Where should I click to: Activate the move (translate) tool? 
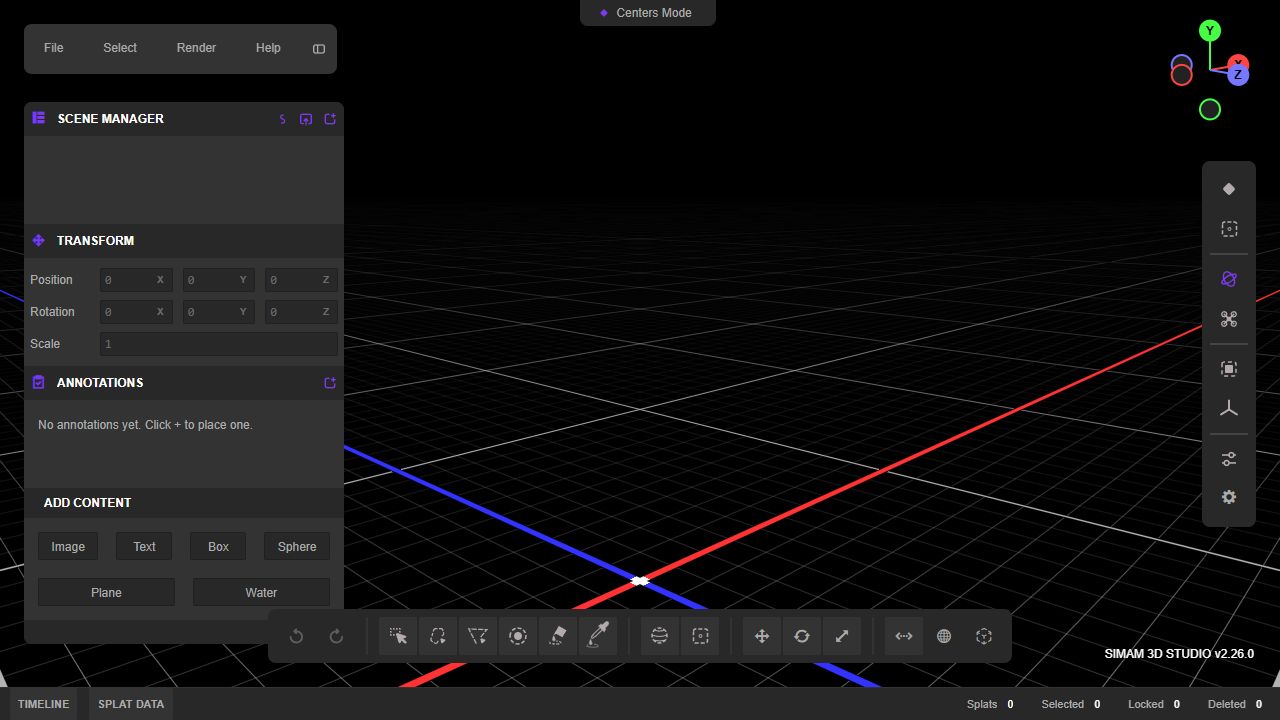click(762, 636)
